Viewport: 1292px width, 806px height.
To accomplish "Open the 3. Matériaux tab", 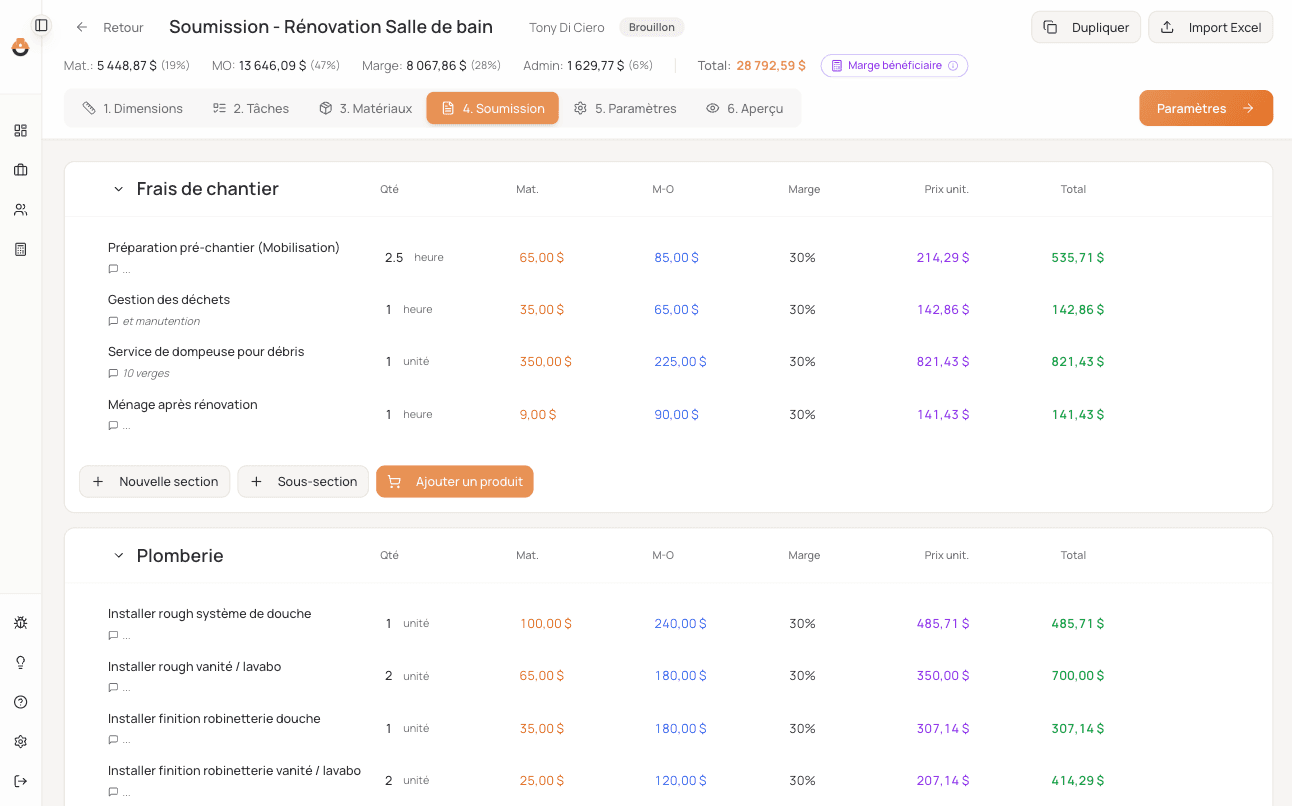I will coord(365,108).
